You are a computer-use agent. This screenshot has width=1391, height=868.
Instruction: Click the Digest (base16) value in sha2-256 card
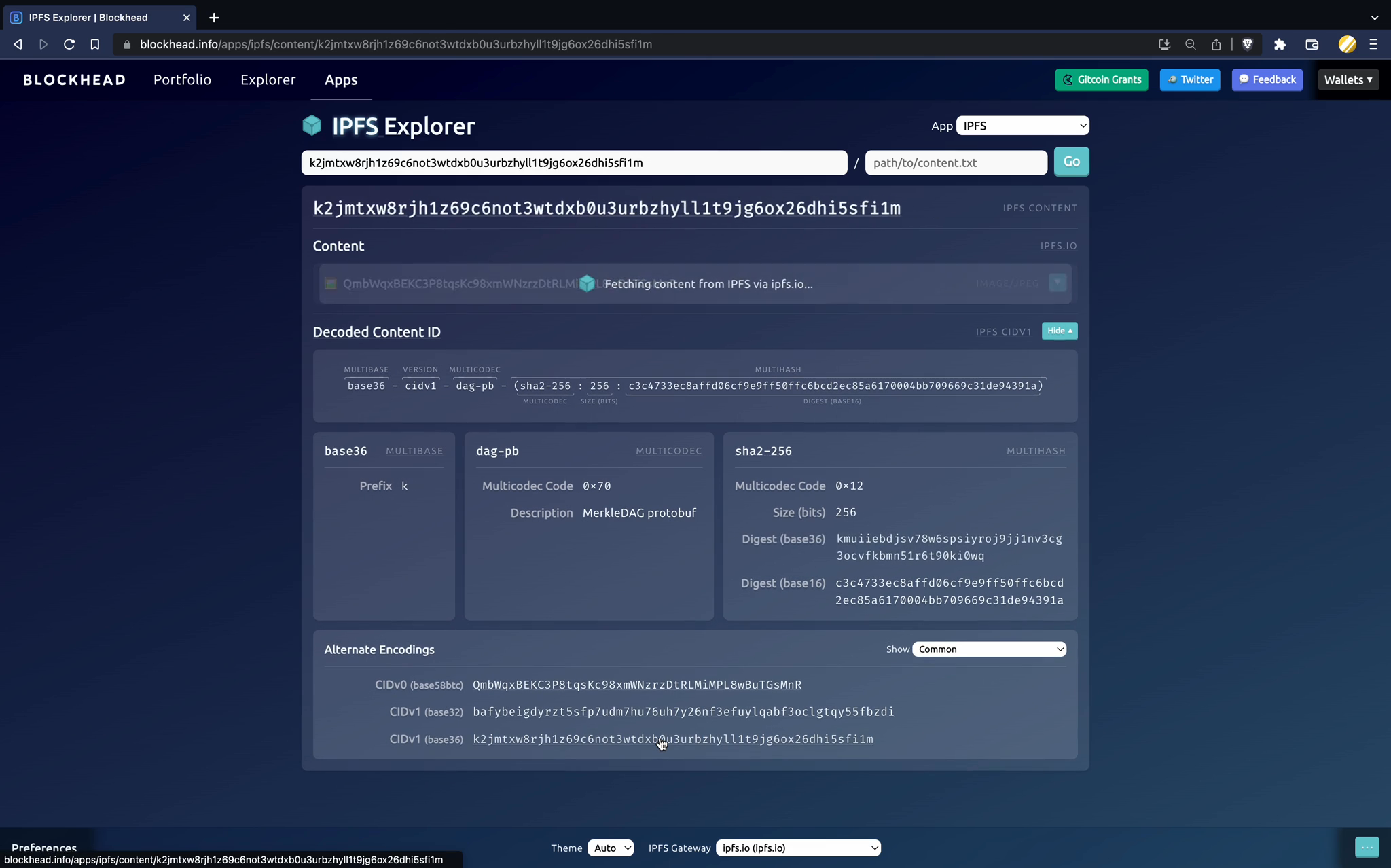[950, 592]
